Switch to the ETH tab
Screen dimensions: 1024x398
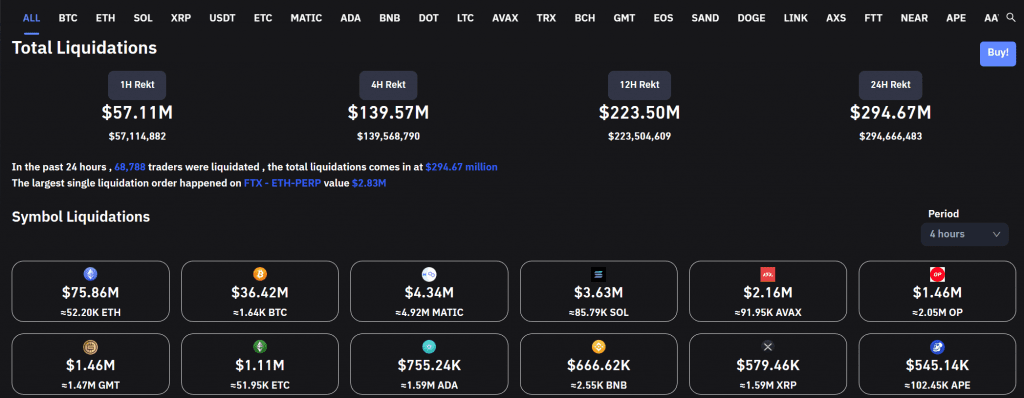105,18
